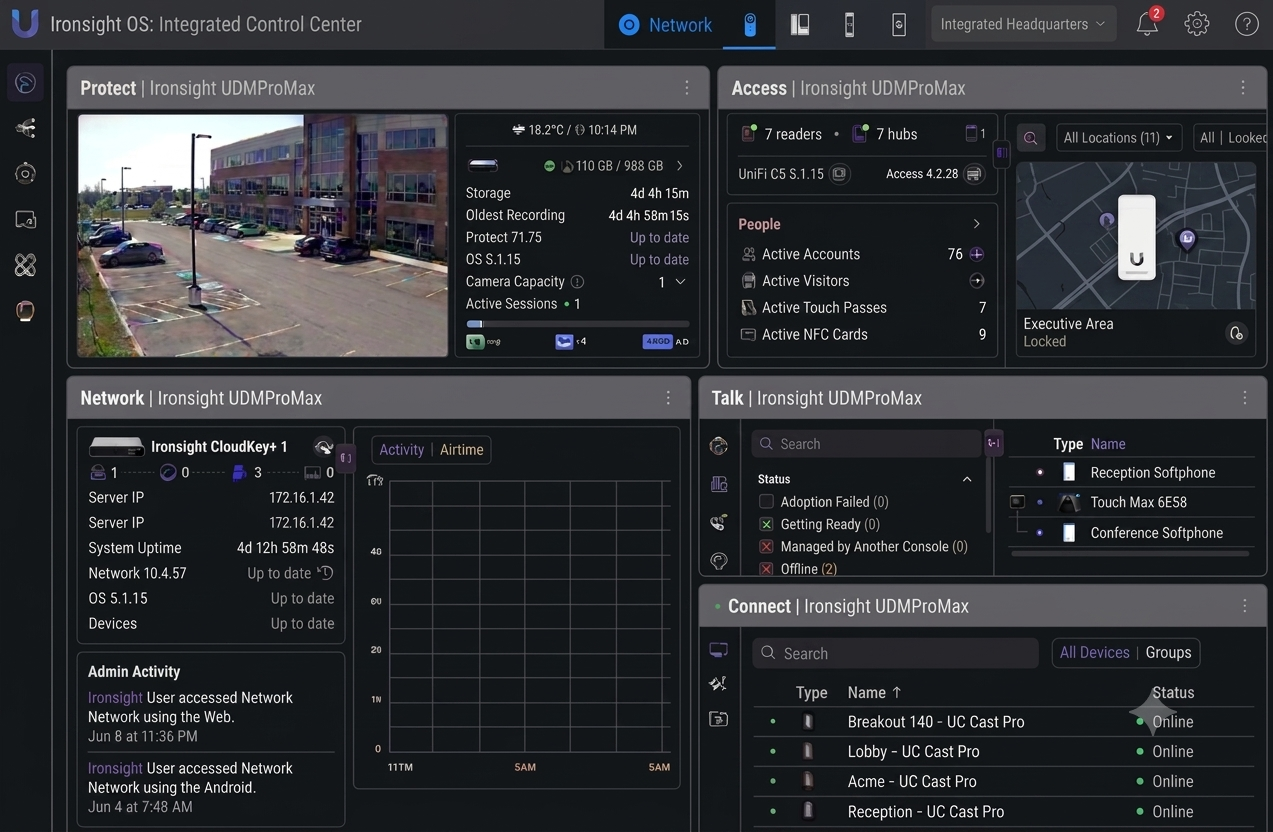
Task: Open the second Ironsight admin activity link
Action: pyautogui.click(x=115, y=768)
